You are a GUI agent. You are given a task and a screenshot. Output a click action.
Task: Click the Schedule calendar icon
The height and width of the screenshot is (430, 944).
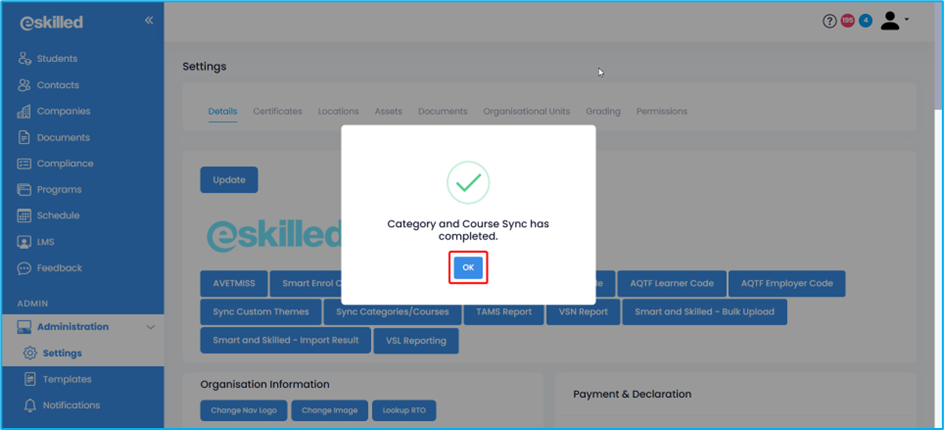coord(25,215)
